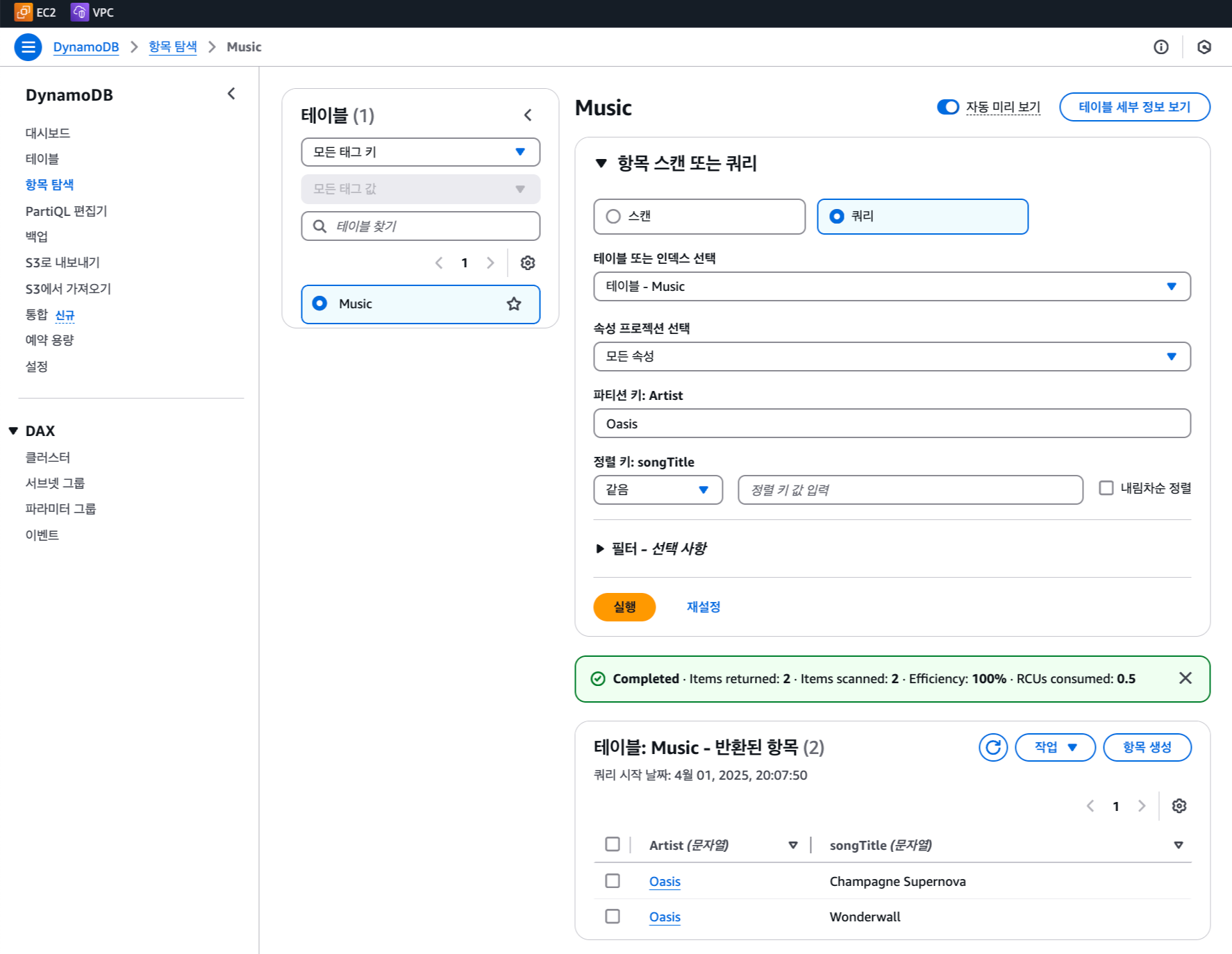
Task: Collapse the DAX sidebar group
Action: 13,431
